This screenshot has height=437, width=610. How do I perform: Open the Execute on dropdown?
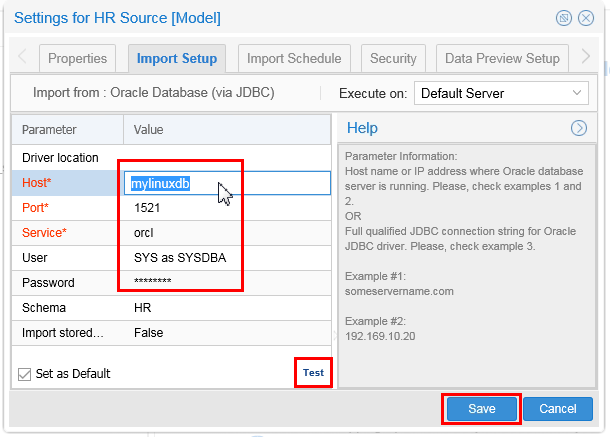pos(501,94)
